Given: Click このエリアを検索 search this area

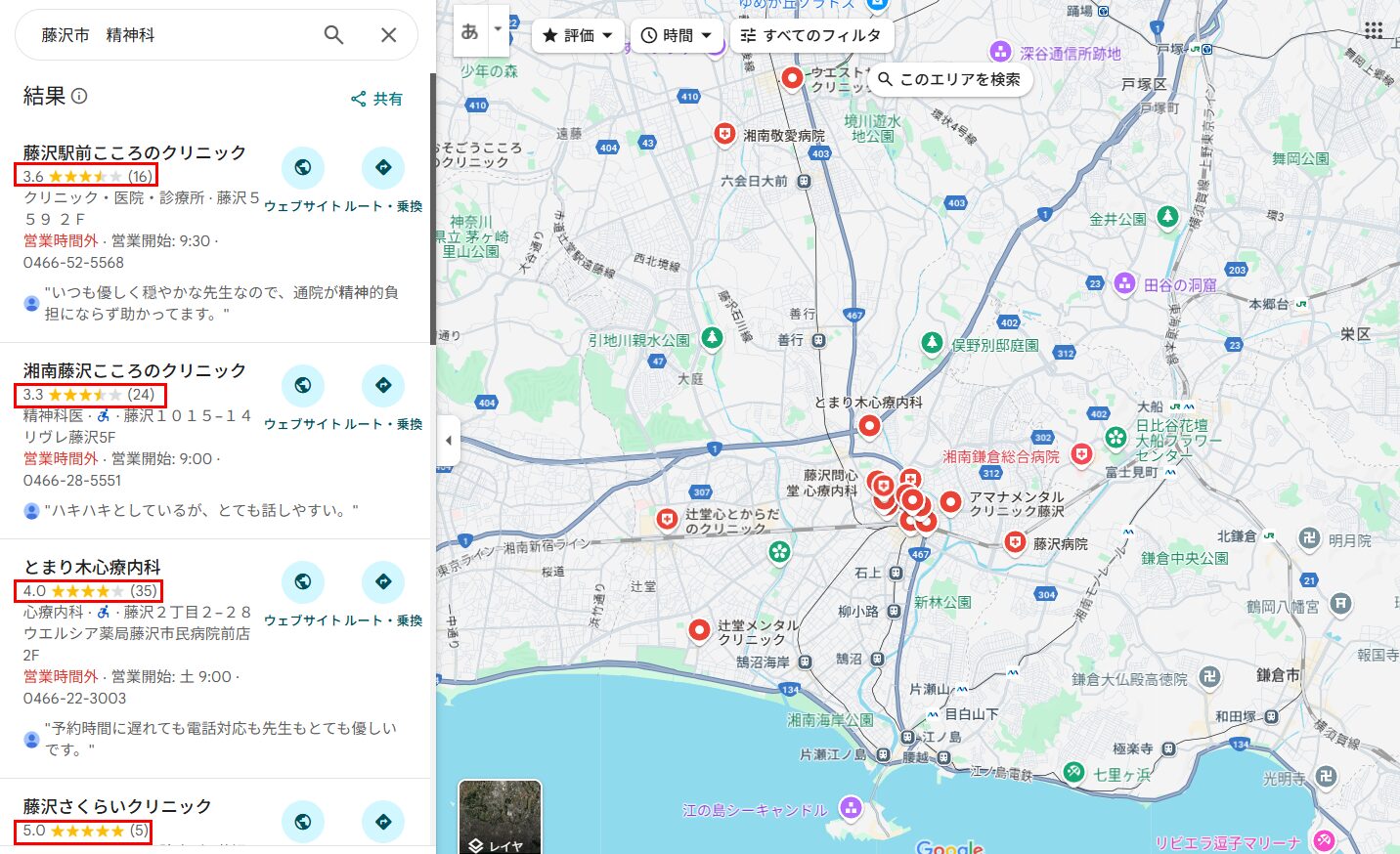Looking at the screenshot, I should (x=948, y=79).
